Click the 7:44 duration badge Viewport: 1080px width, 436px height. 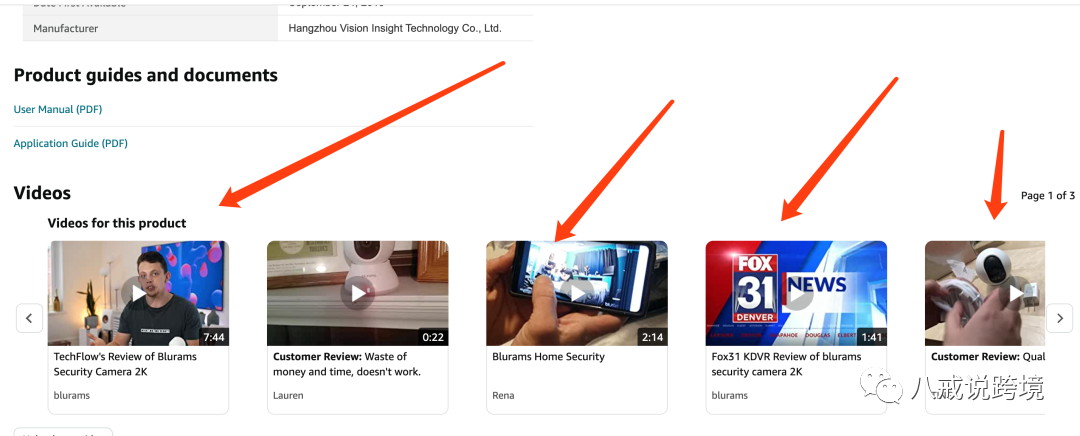pos(214,338)
